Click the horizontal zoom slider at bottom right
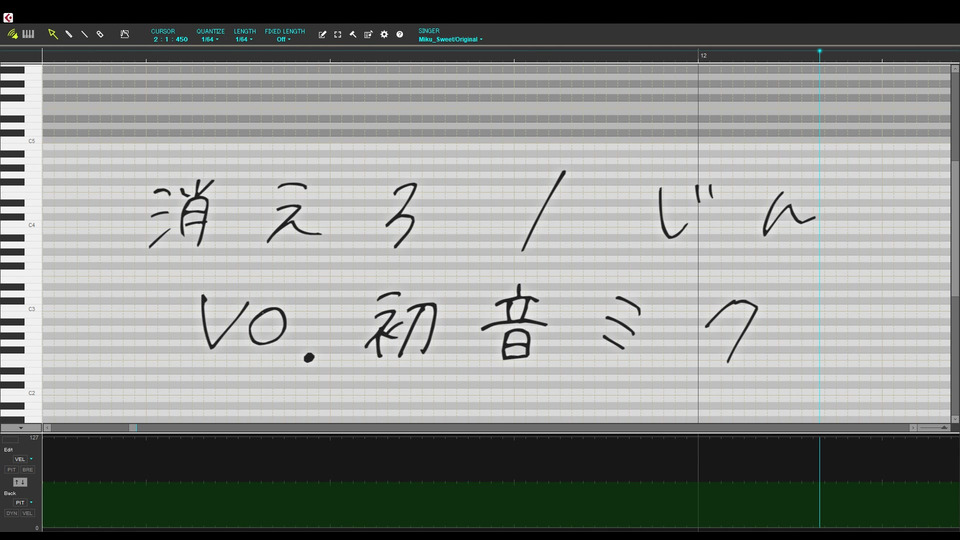 point(934,427)
